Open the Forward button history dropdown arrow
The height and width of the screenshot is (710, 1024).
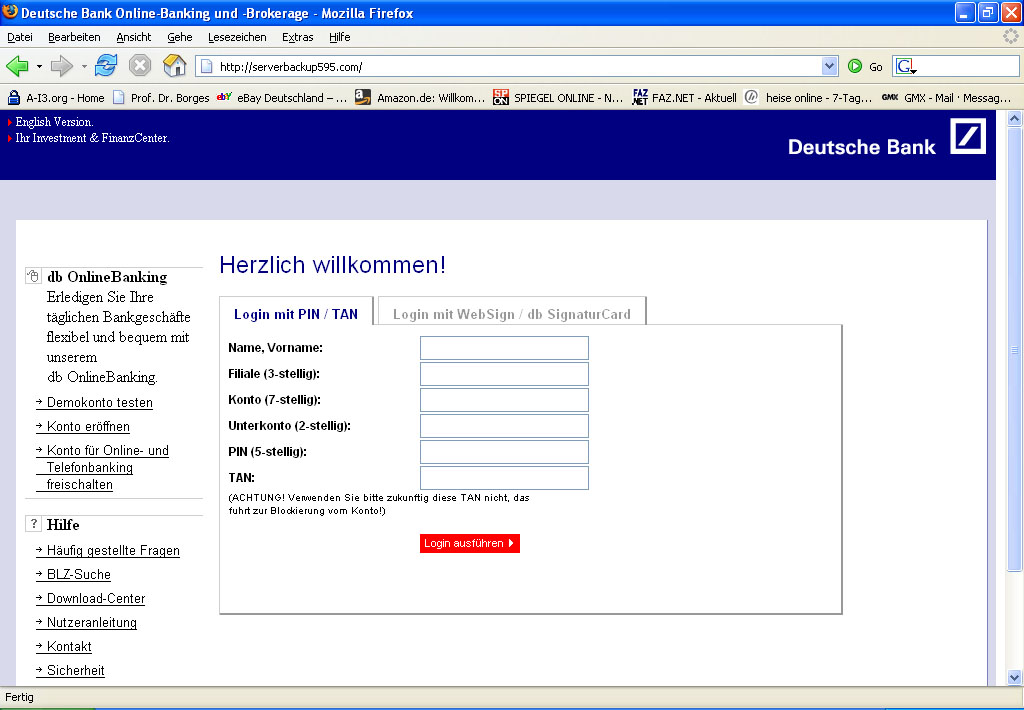(84, 66)
